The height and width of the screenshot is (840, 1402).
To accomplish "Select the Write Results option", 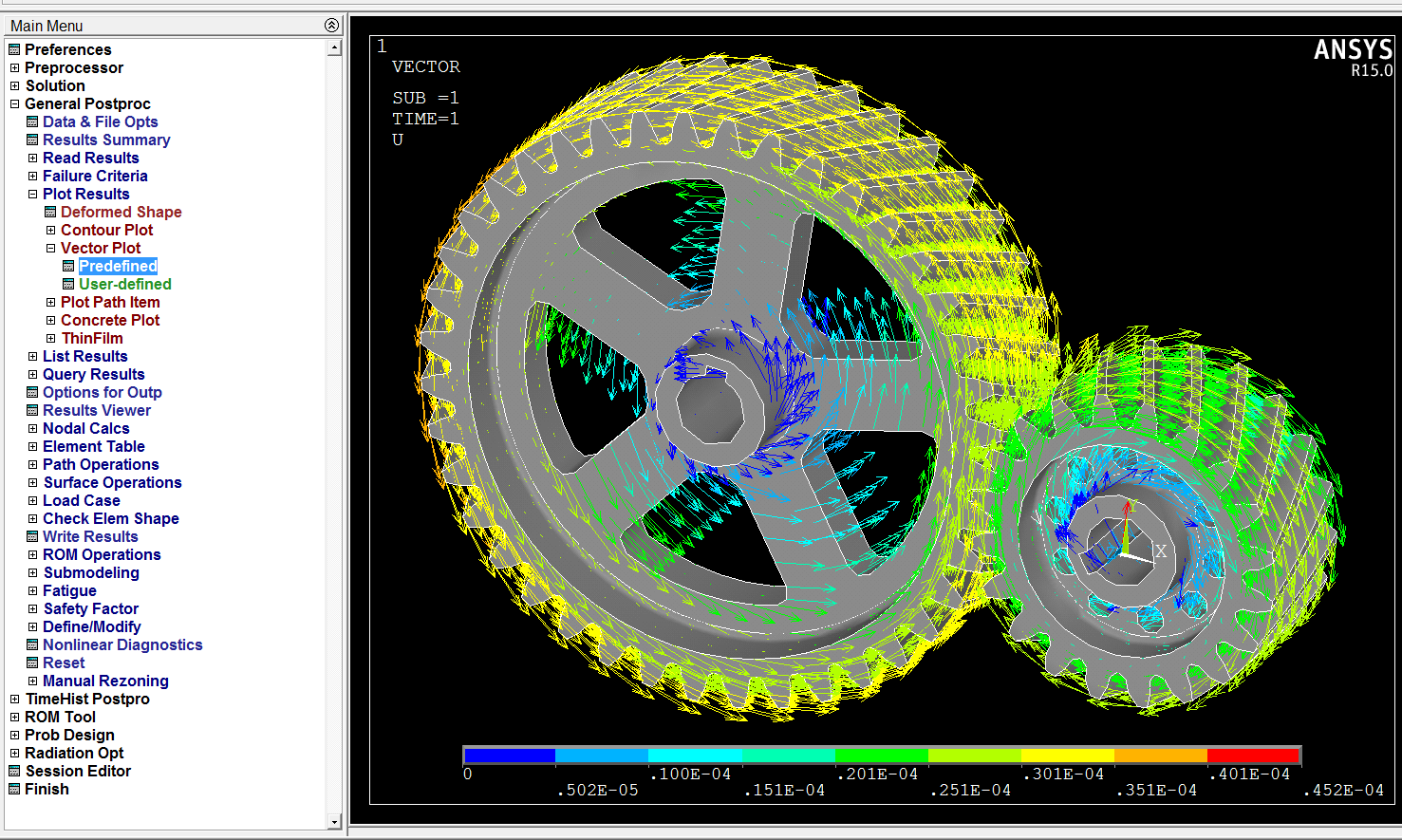I will [90, 536].
